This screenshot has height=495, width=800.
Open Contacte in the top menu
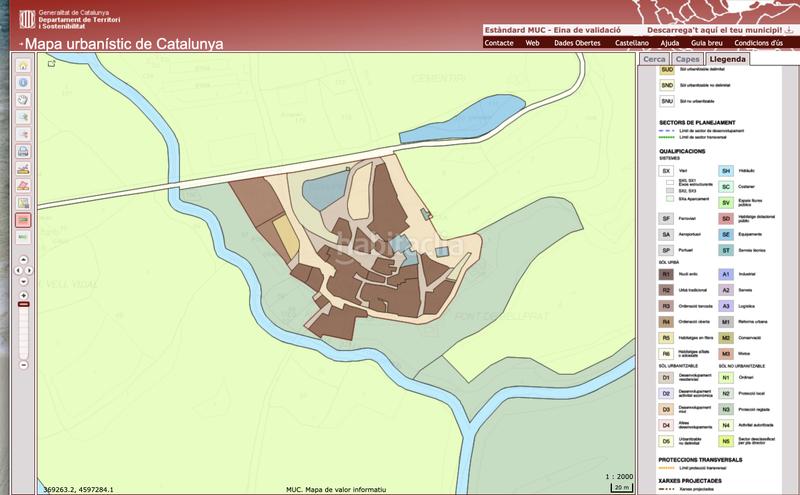click(499, 44)
